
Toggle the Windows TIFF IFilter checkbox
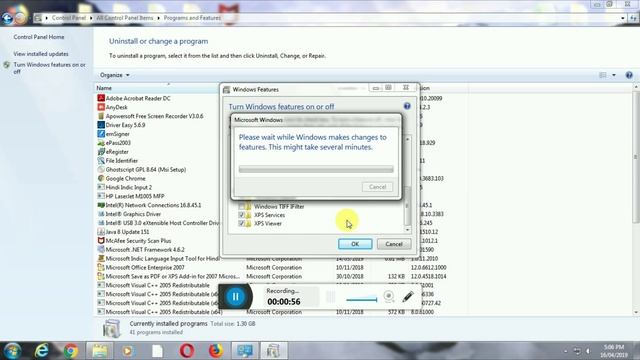[241, 207]
